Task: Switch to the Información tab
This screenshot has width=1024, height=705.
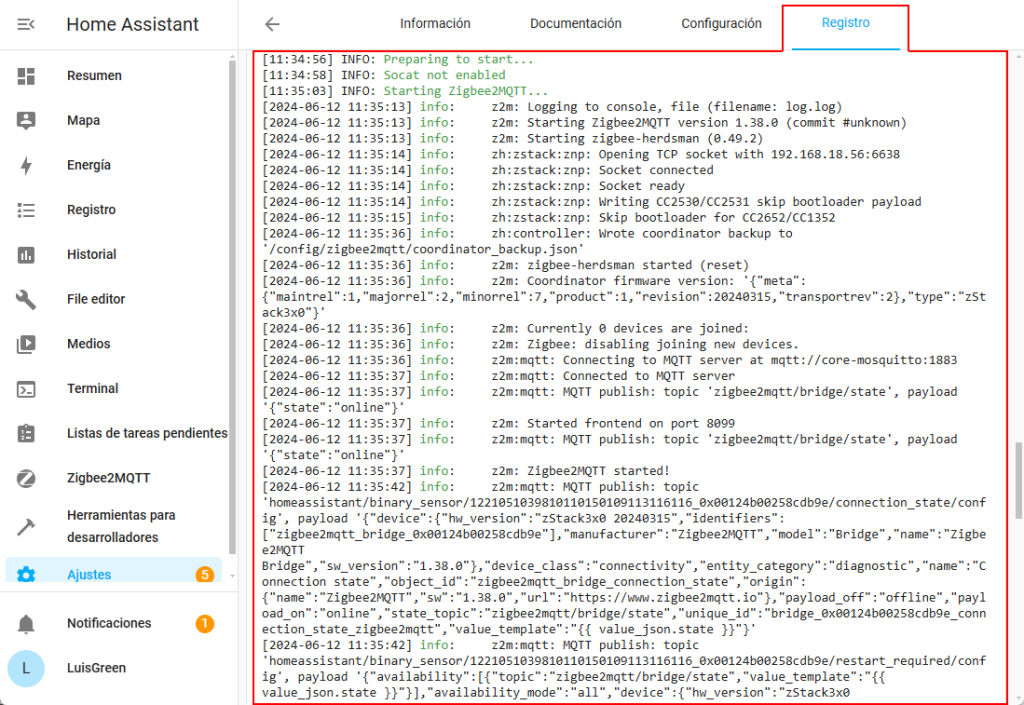Action: point(435,24)
